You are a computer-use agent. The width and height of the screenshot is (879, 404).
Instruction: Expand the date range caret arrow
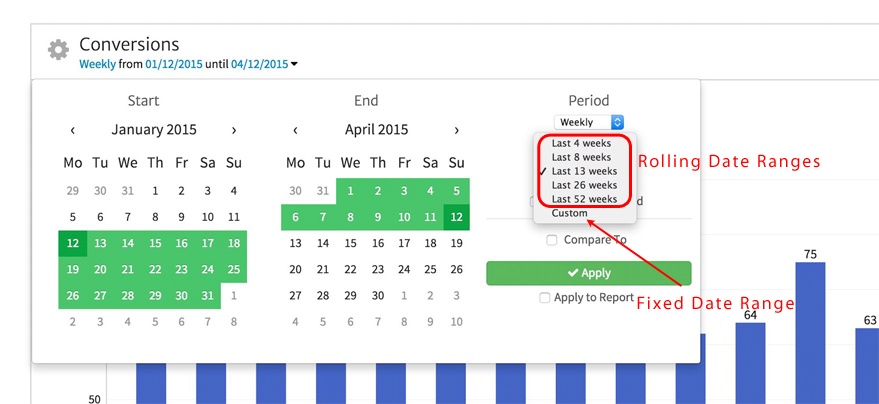[x=295, y=65]
